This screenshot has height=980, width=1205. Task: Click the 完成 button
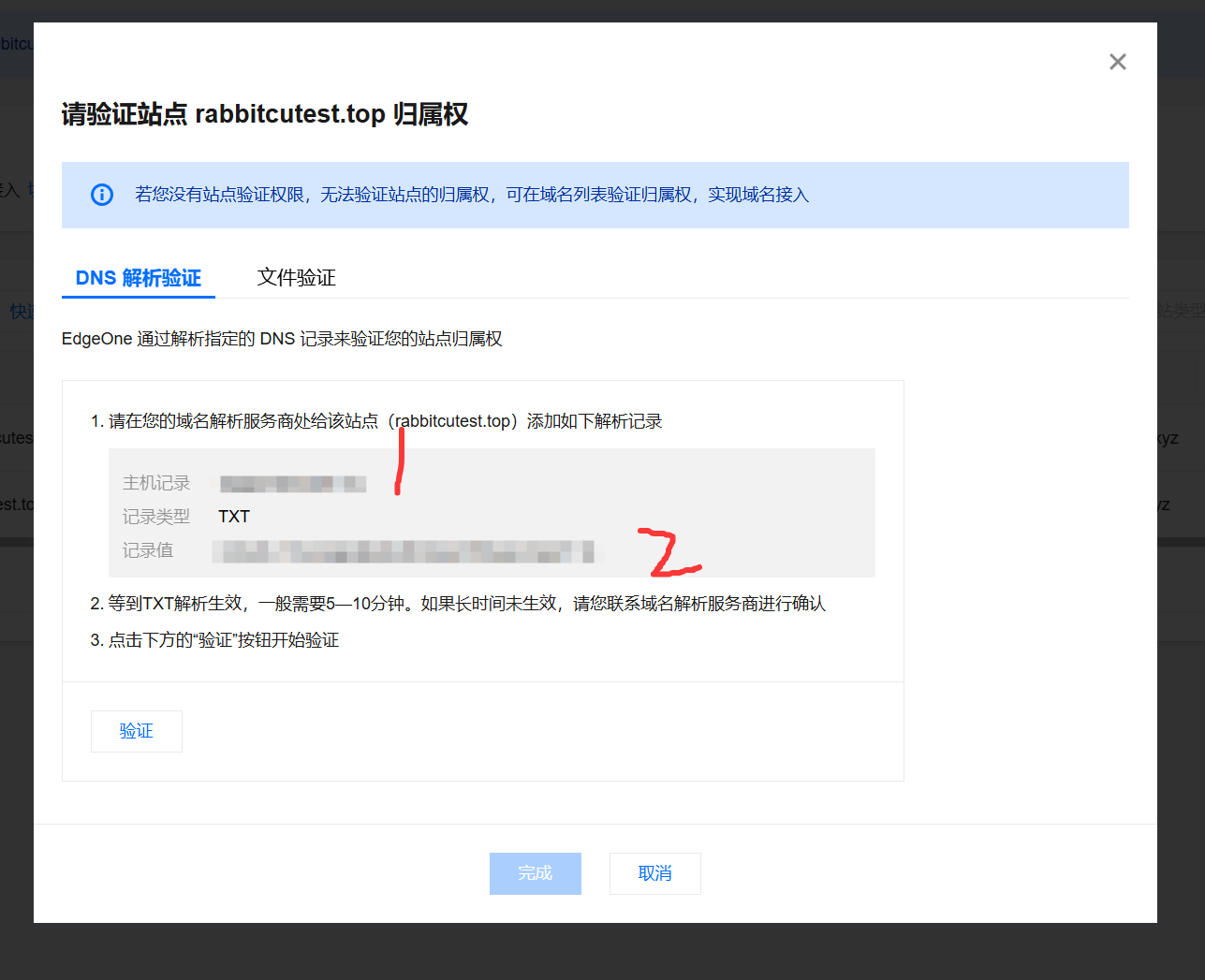pyautogui.click(x=536, y=873)
